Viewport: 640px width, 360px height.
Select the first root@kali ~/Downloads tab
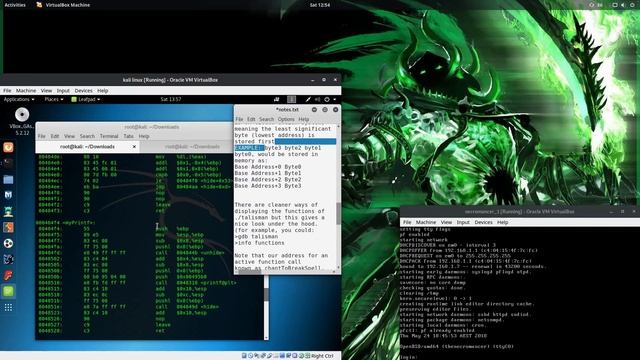click(87, 147)
